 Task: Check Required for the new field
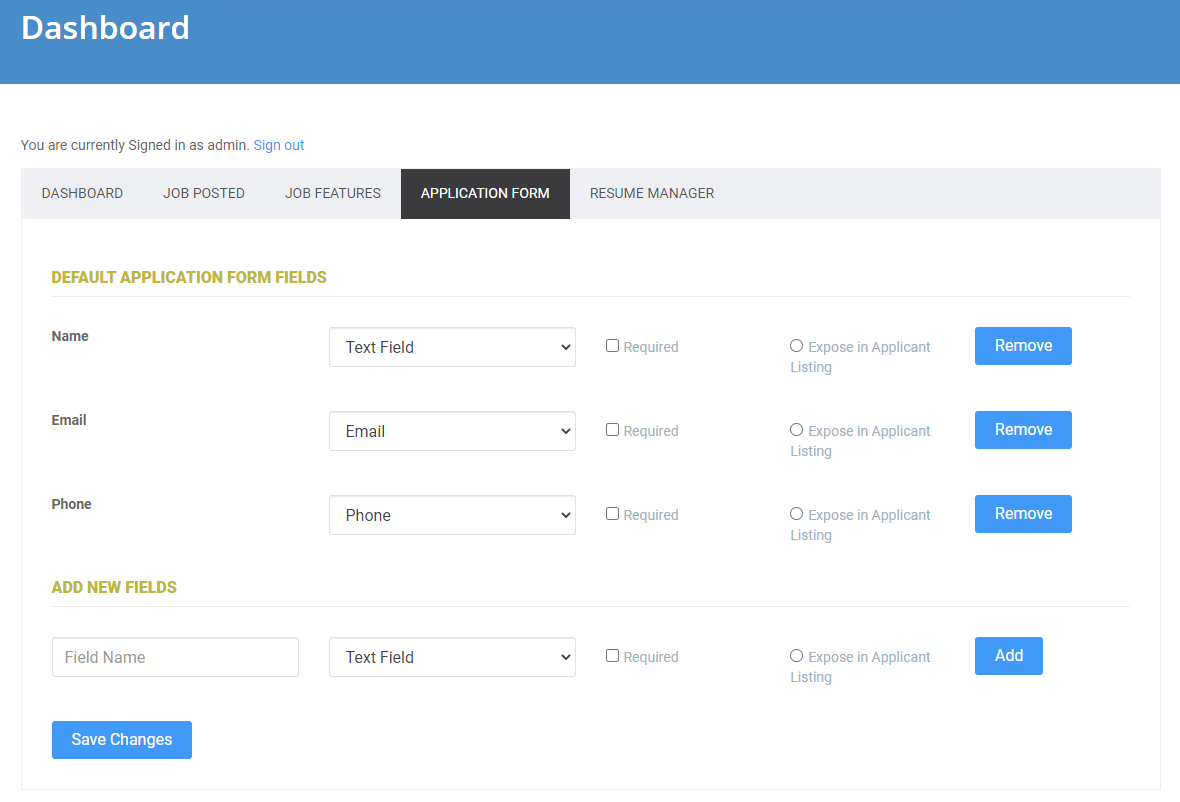(612, 656)
